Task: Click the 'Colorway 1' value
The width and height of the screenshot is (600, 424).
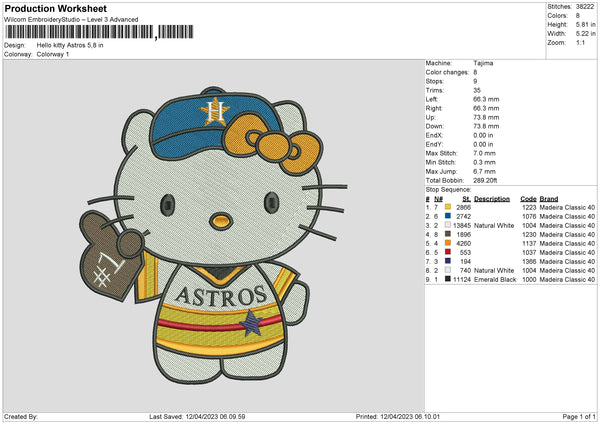Action: (x=53, y=54)
